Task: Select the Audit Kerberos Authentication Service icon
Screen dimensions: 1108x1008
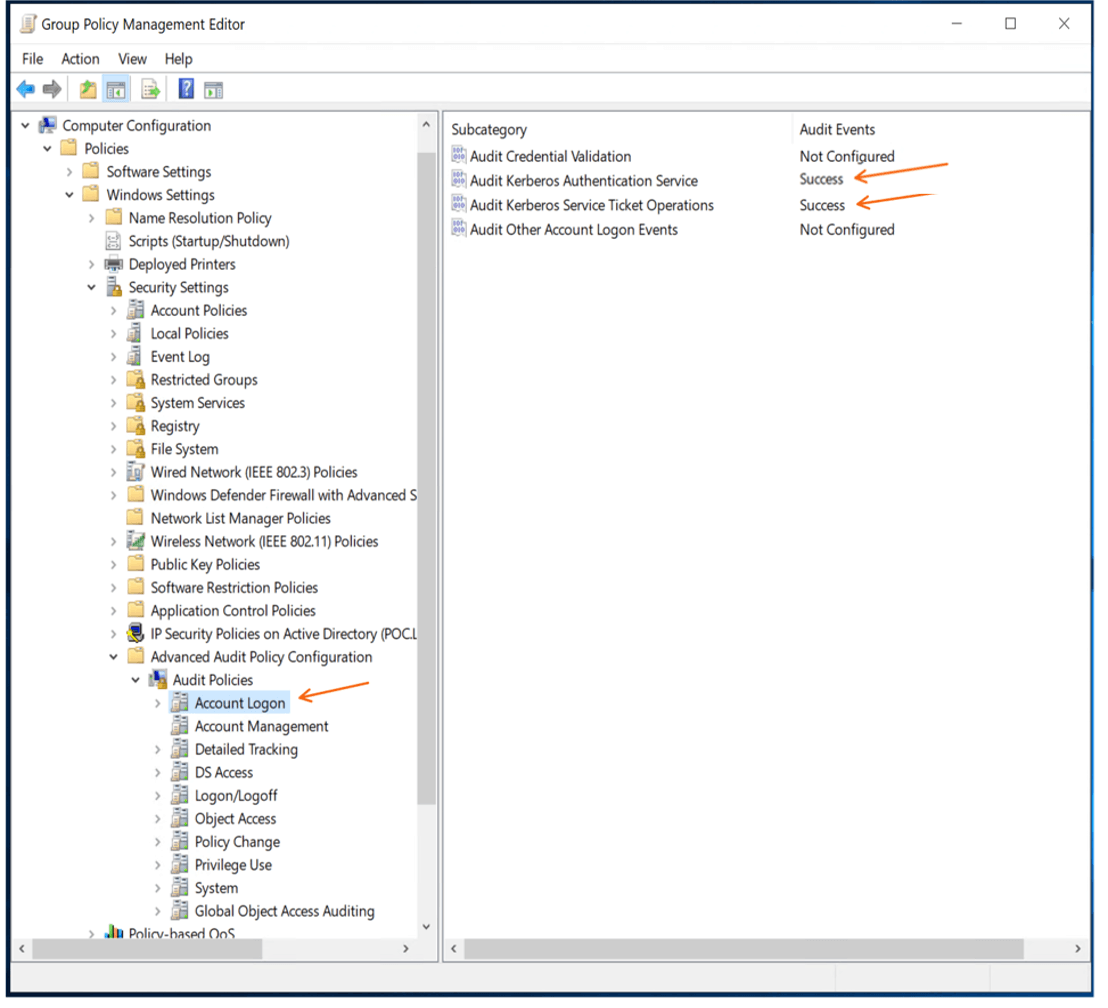Action: [459, 180]
